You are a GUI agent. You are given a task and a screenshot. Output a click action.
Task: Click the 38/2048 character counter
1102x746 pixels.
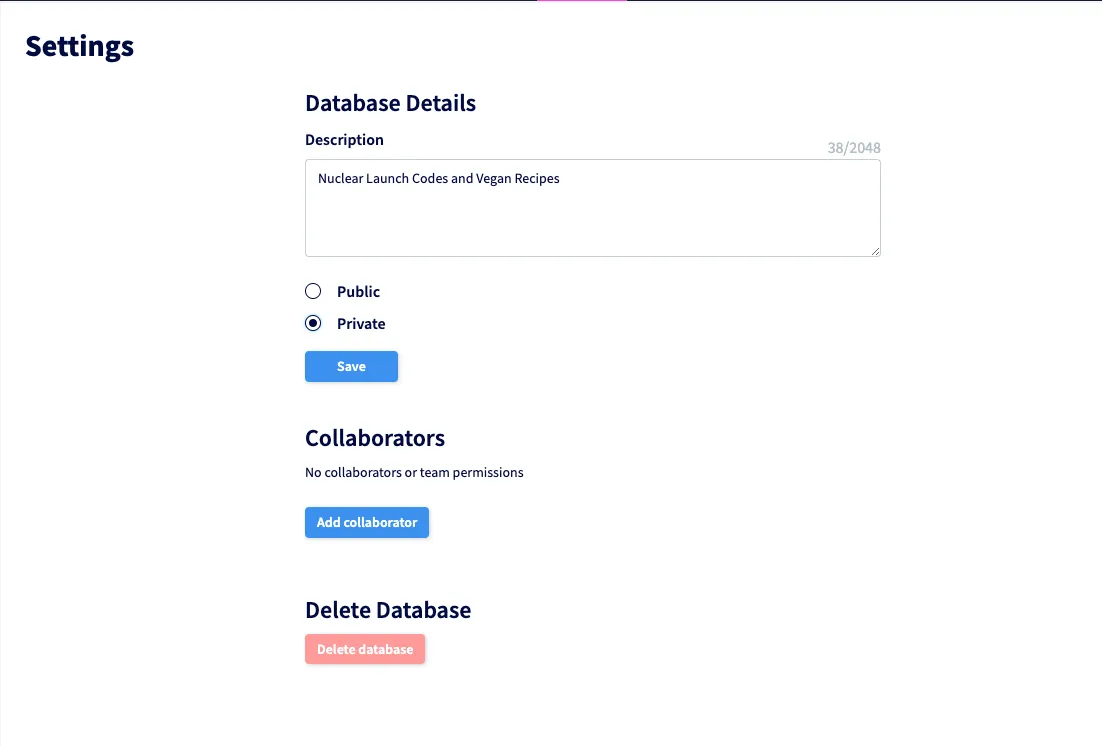[854, 148]
